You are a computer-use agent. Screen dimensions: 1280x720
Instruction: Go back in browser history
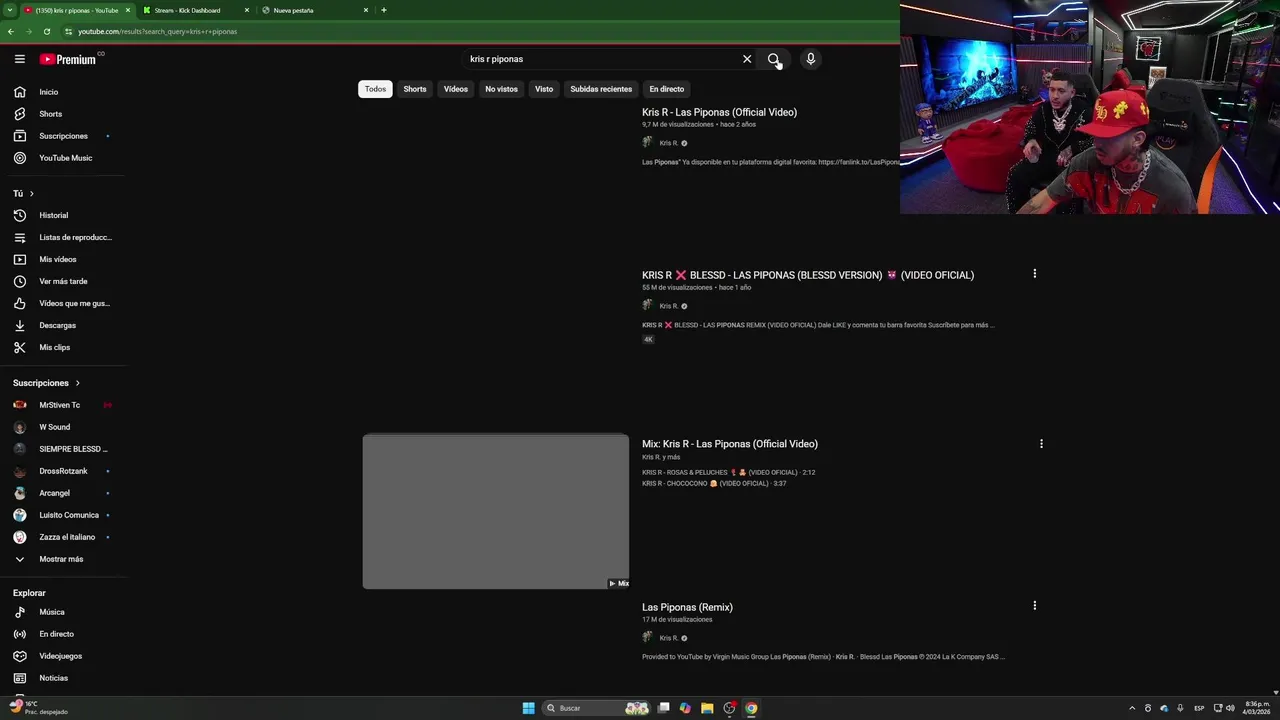coord(10,31)
